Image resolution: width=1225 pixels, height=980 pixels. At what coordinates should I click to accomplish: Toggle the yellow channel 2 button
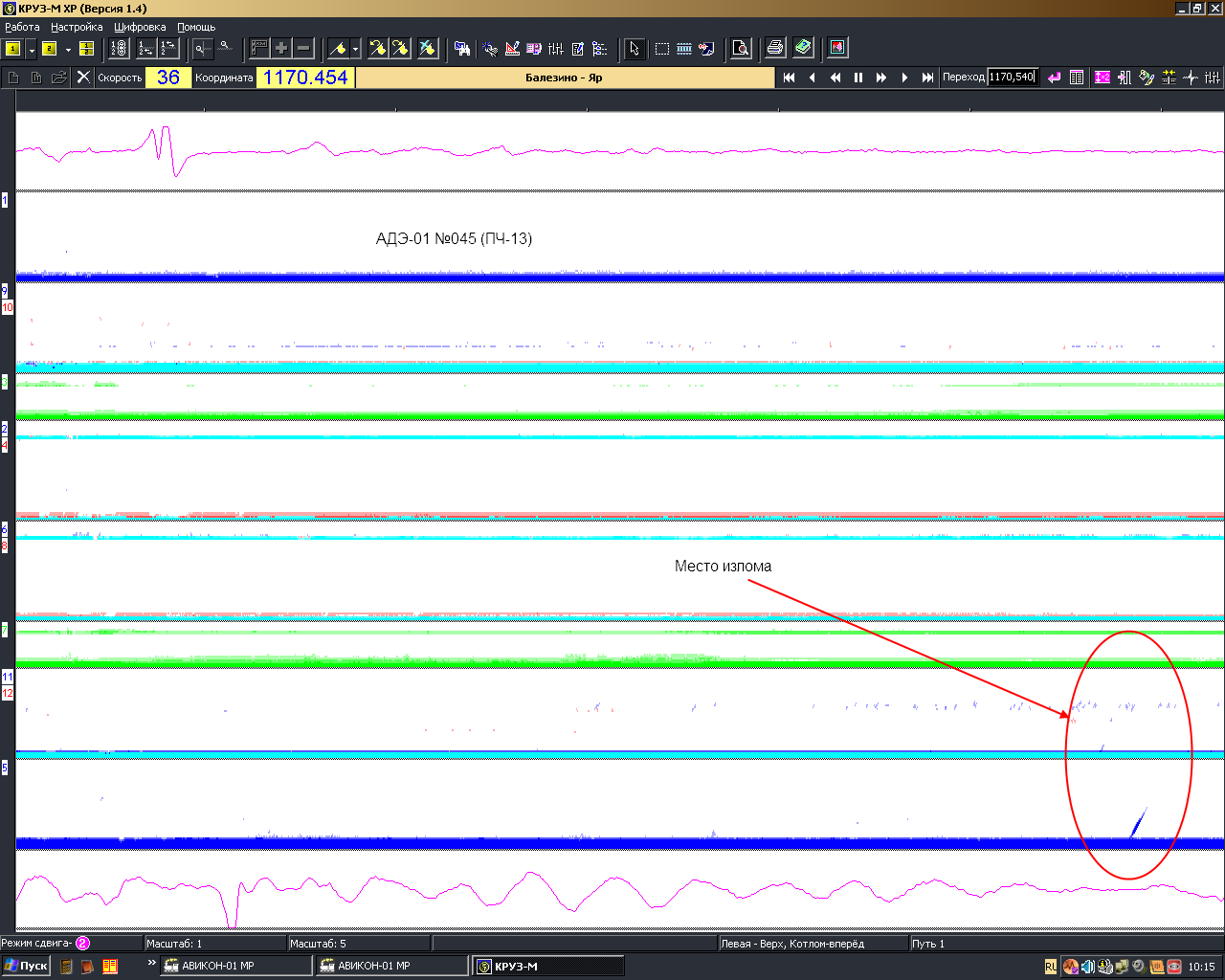(x=49, y=49)
